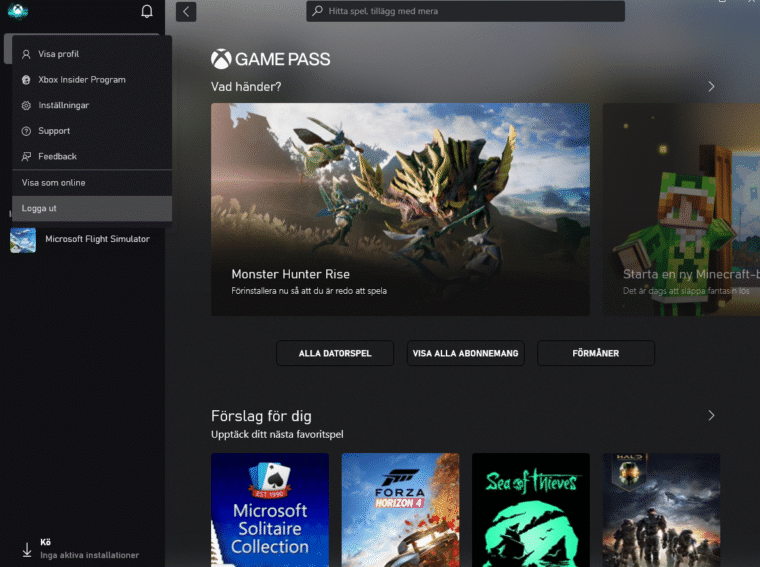Click the Kö queue label
The image size is (760, 567).
[46, 542]
